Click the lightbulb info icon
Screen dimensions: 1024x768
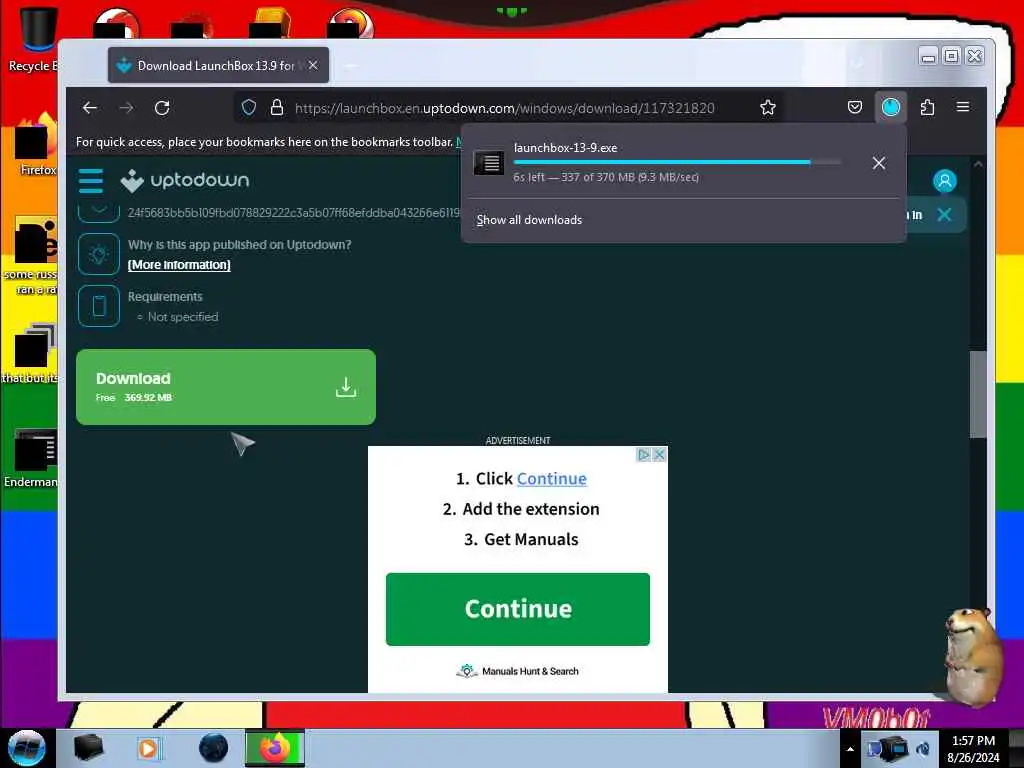[x=99, y=254]
